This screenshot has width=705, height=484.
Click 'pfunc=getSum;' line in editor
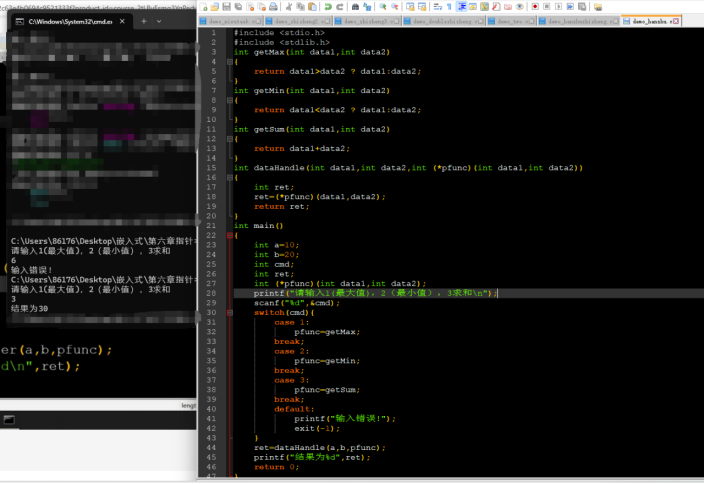327,390
